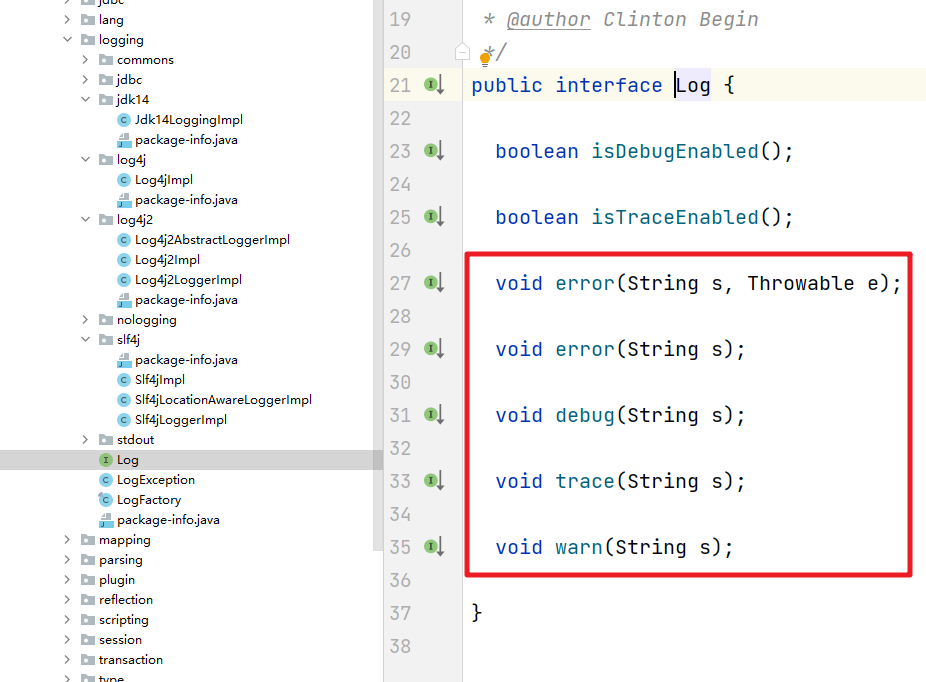
Task: Click the project tree vertical scrollbar
Action: 378,275
